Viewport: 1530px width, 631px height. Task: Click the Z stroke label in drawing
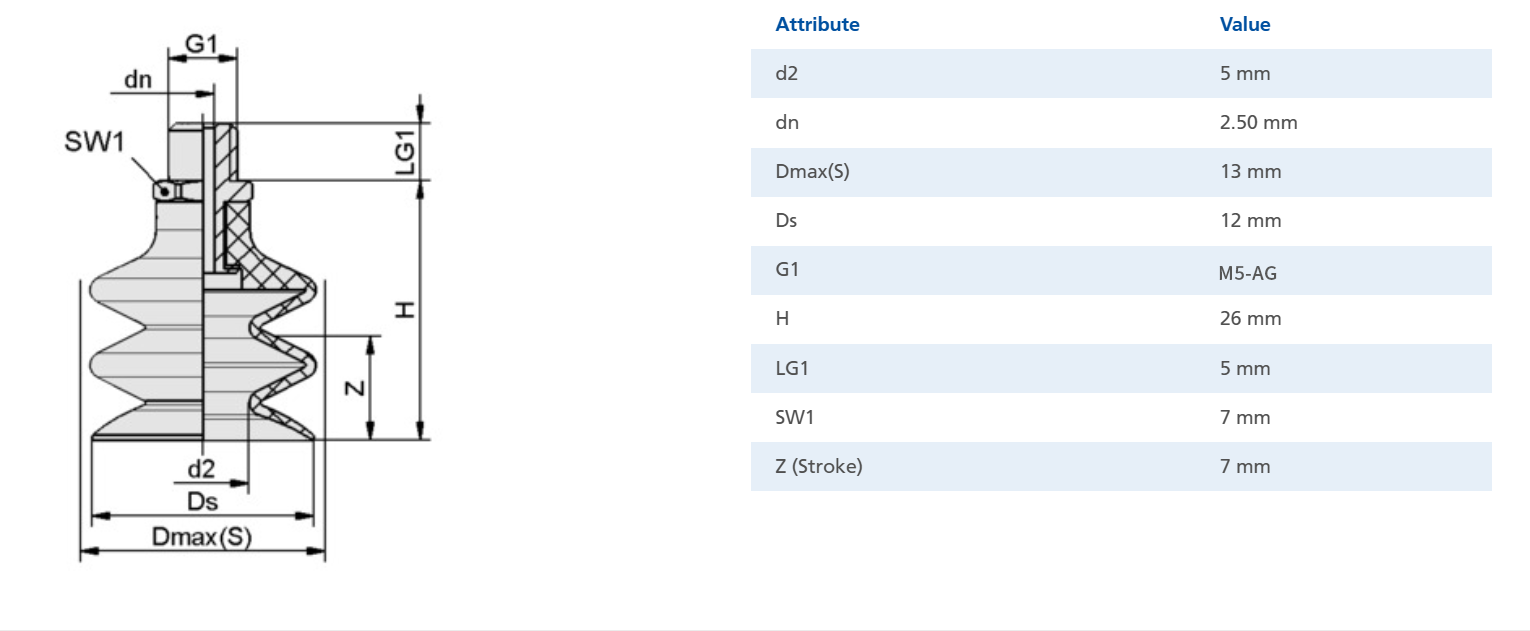354,388
